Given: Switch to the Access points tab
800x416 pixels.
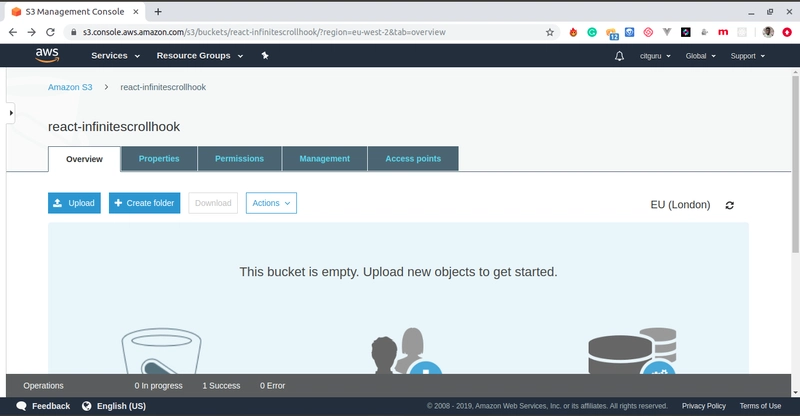Looking at the screenshot, I should click(413, 159).
